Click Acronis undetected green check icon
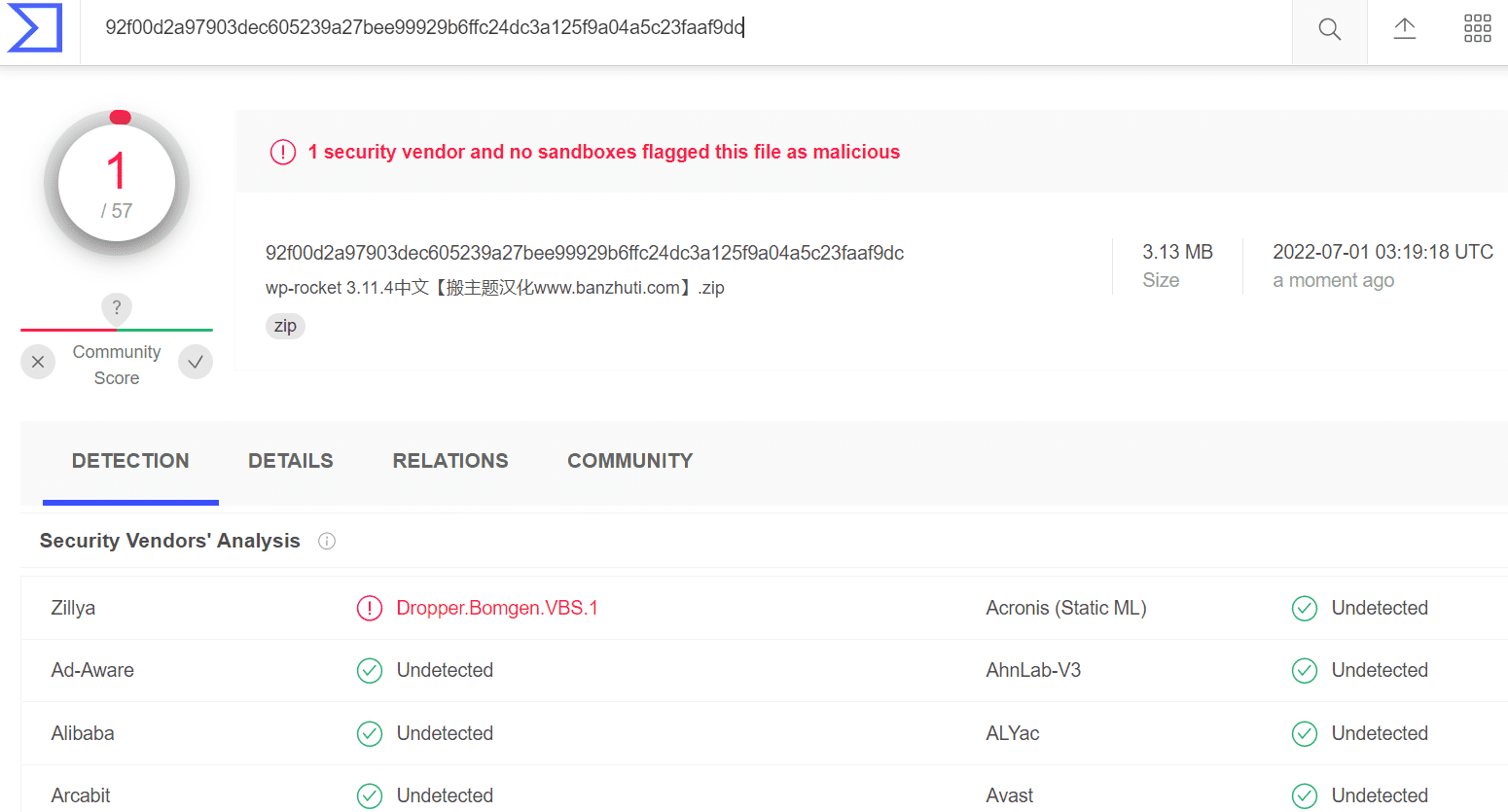1508x812 pixels. click(x=1305, y=608)
